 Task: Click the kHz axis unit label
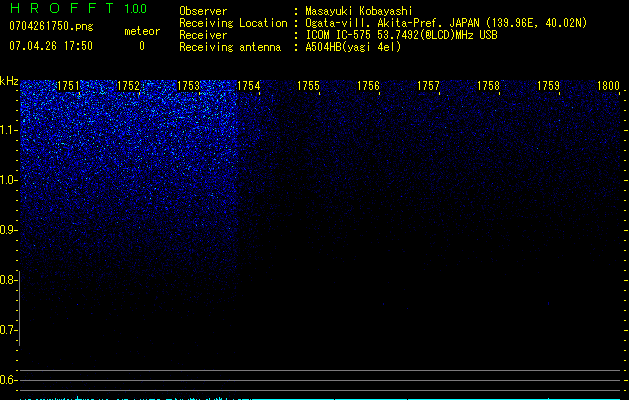tap(9, 81)
